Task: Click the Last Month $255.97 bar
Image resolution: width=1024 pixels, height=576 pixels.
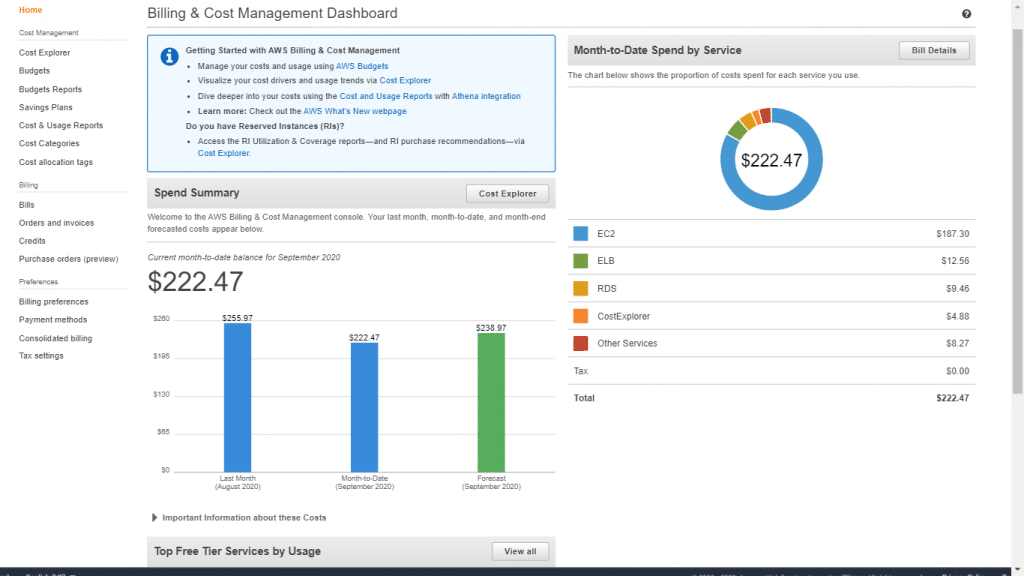Action: 238,397
